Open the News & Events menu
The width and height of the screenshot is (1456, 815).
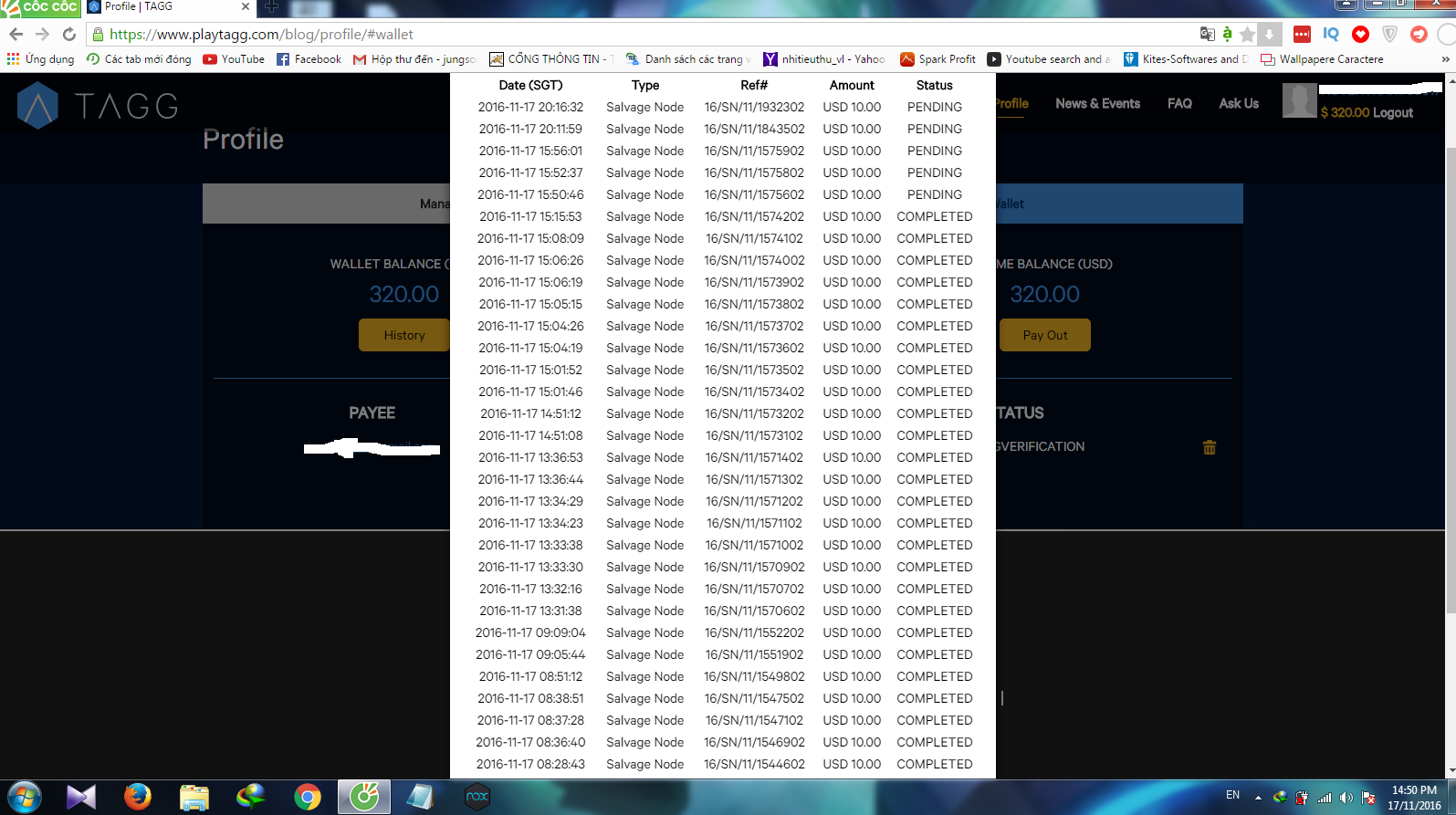[x=1097, y=103]
